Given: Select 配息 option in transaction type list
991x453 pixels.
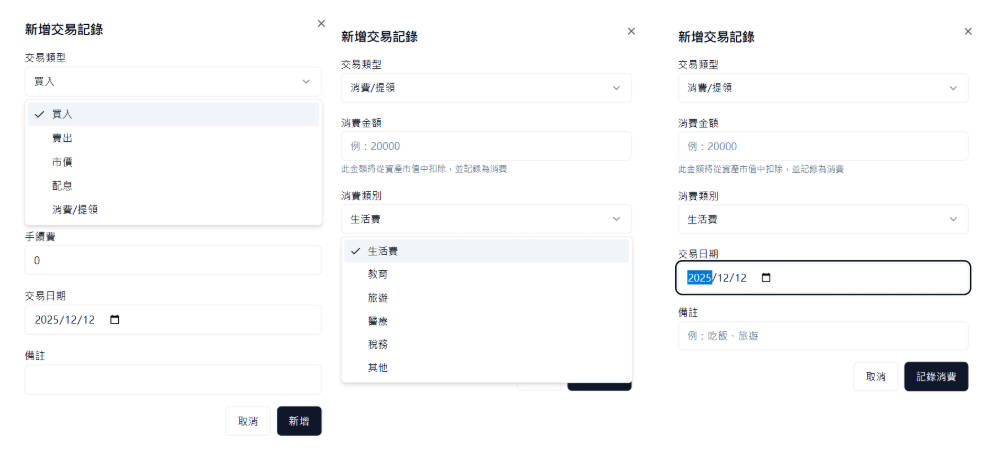Looking at the screenshot, I should click(x=173, y=186).
